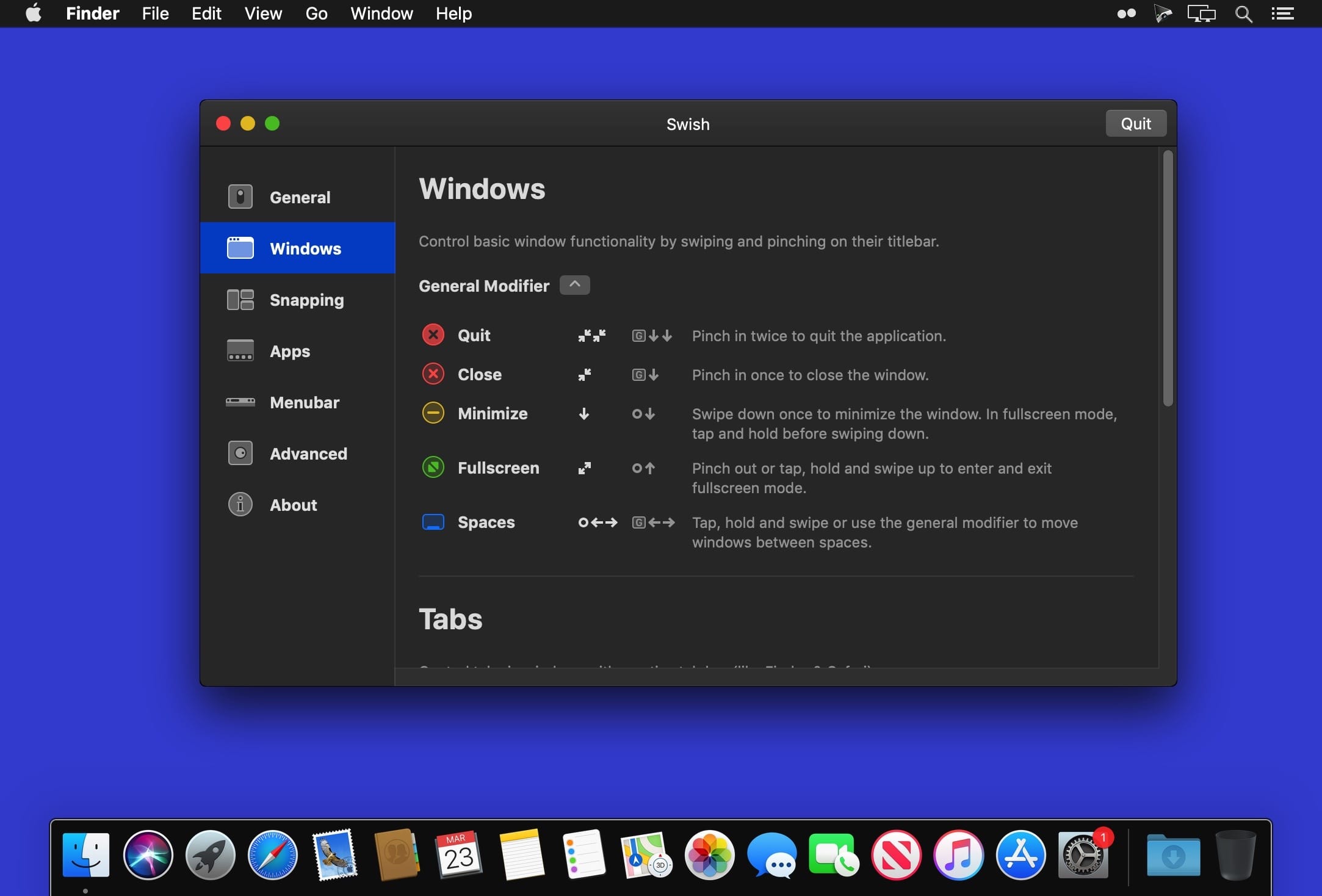Toggle the yellow Minimize gesture icon
The image size is (1322, 896).
(x=433, y=413)
